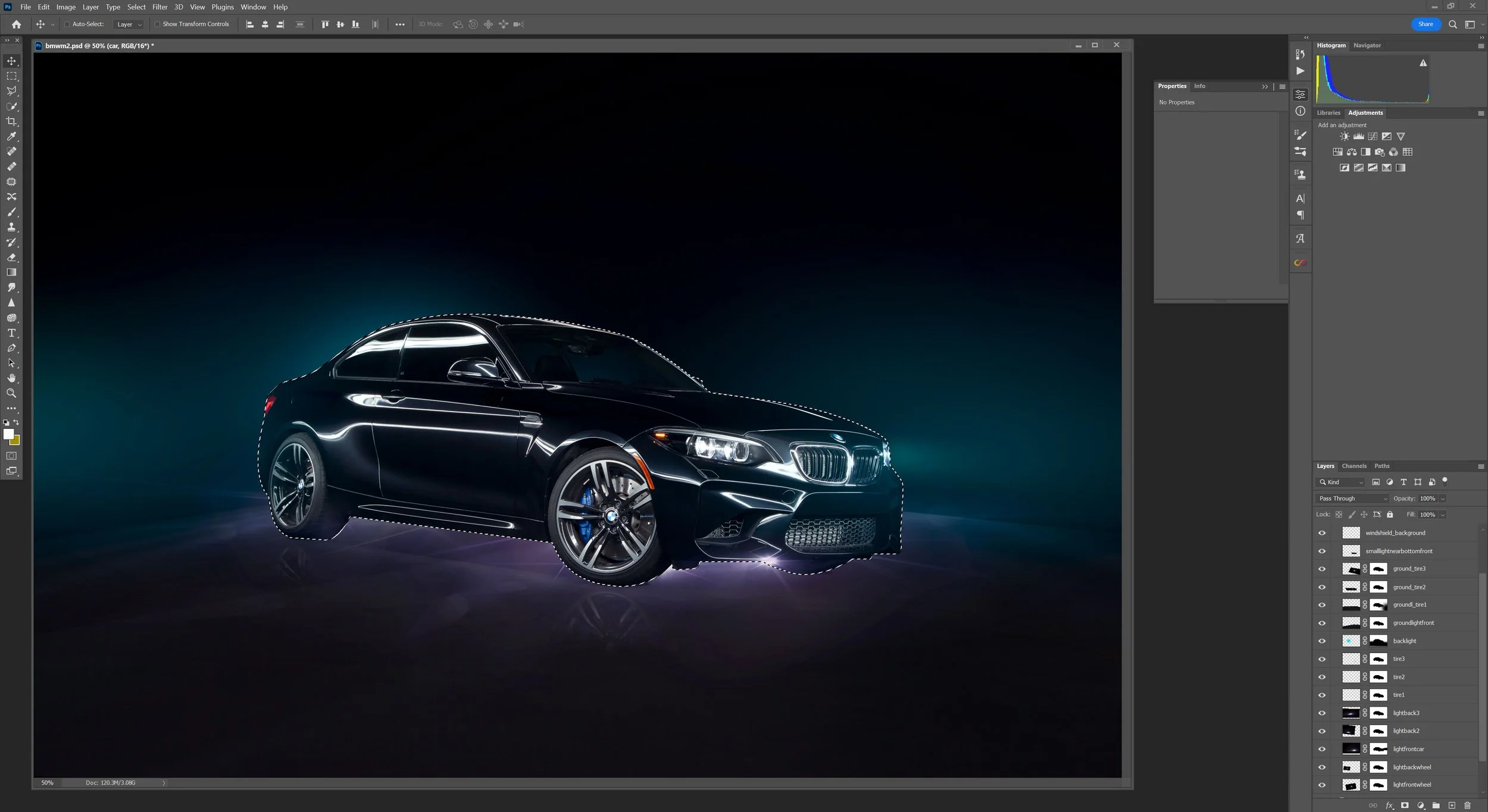Click the Share button
Image resolution: width=1488 pixels, height=812 pixels.
pyautogui.click(x=1426, y=24)
